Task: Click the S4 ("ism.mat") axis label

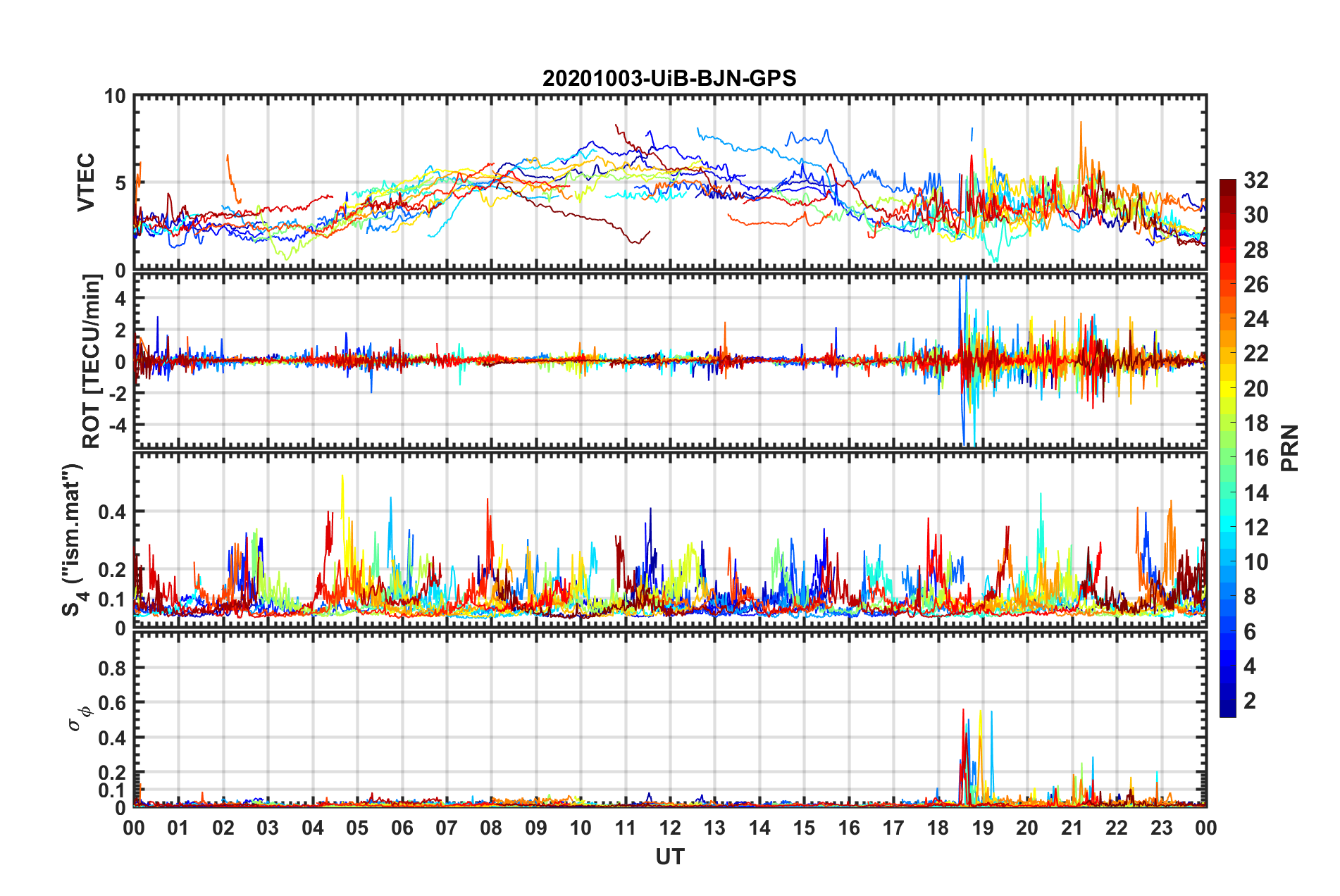Action: [x=73, y=540]
